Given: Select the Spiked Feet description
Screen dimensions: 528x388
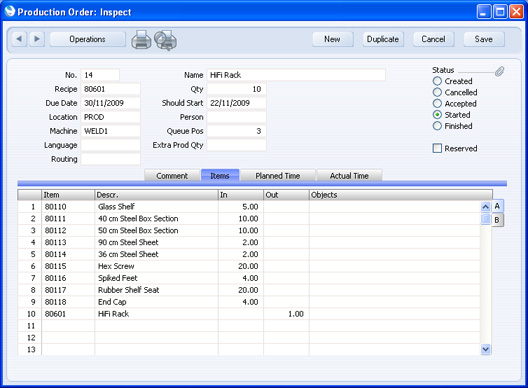Looking at the screenshot, I should coord(156,278).
